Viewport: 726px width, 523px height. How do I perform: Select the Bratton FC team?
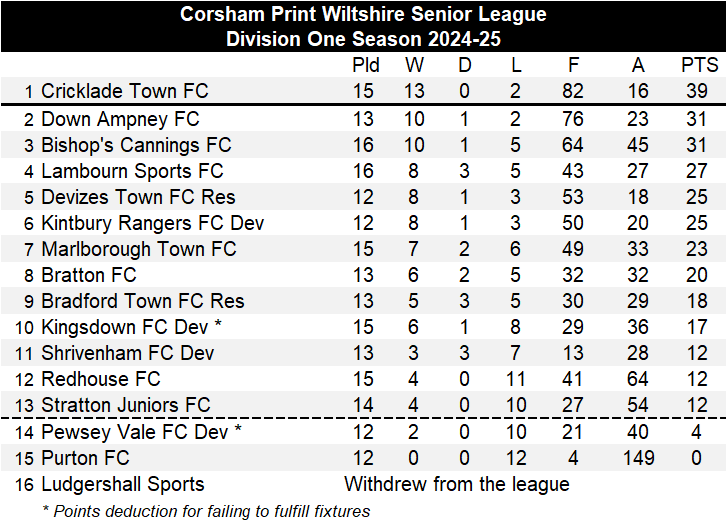coord(89,275)
